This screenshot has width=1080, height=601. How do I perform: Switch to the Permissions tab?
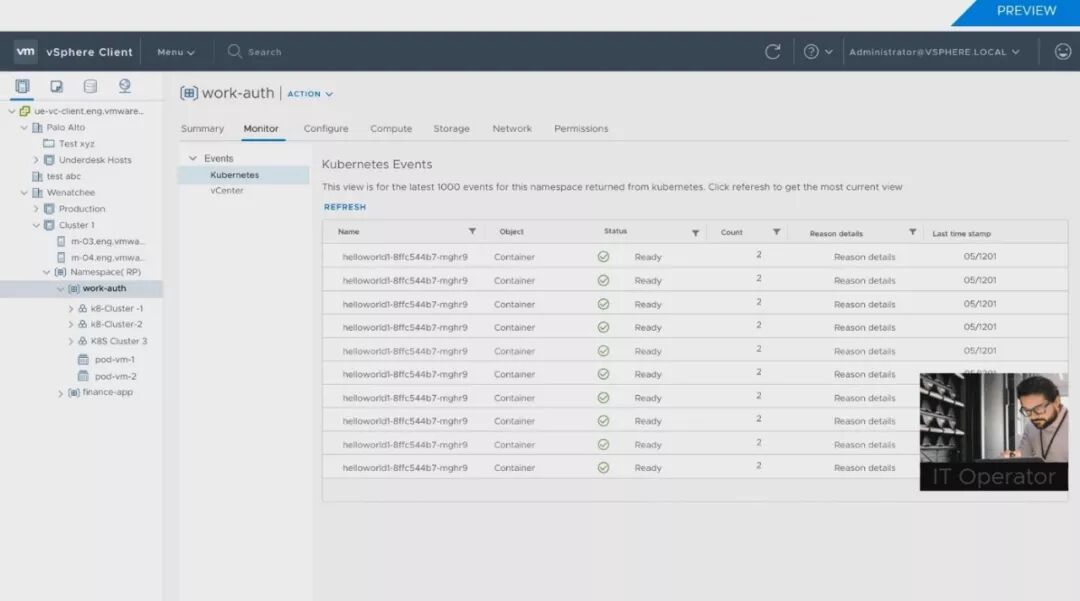point(581,129)
